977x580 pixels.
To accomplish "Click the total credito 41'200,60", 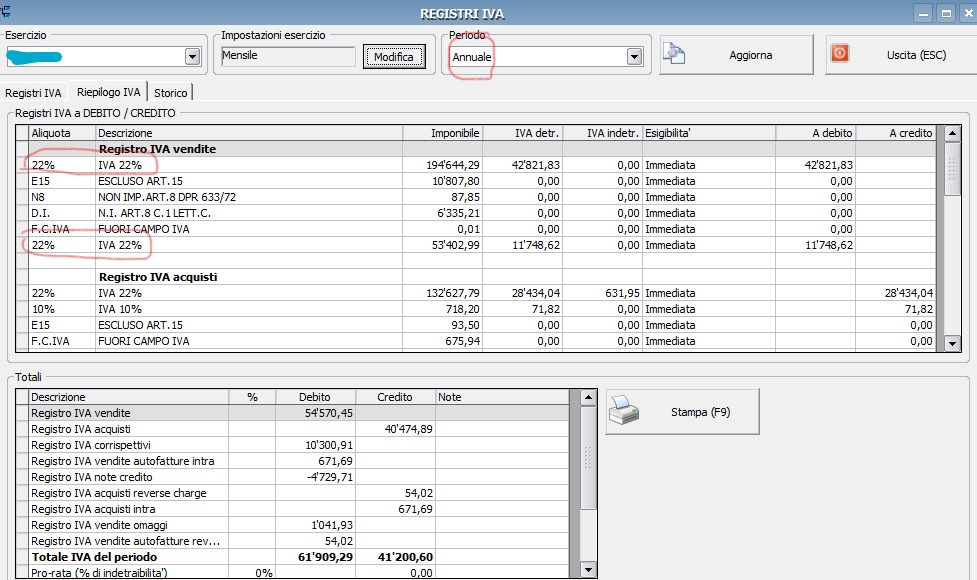I will point(405,557).
